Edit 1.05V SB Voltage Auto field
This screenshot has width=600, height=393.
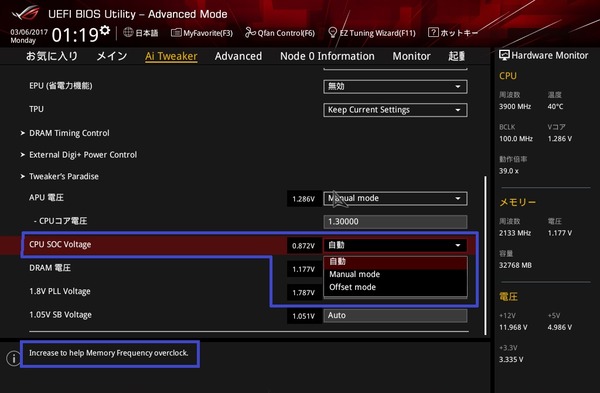395,315
